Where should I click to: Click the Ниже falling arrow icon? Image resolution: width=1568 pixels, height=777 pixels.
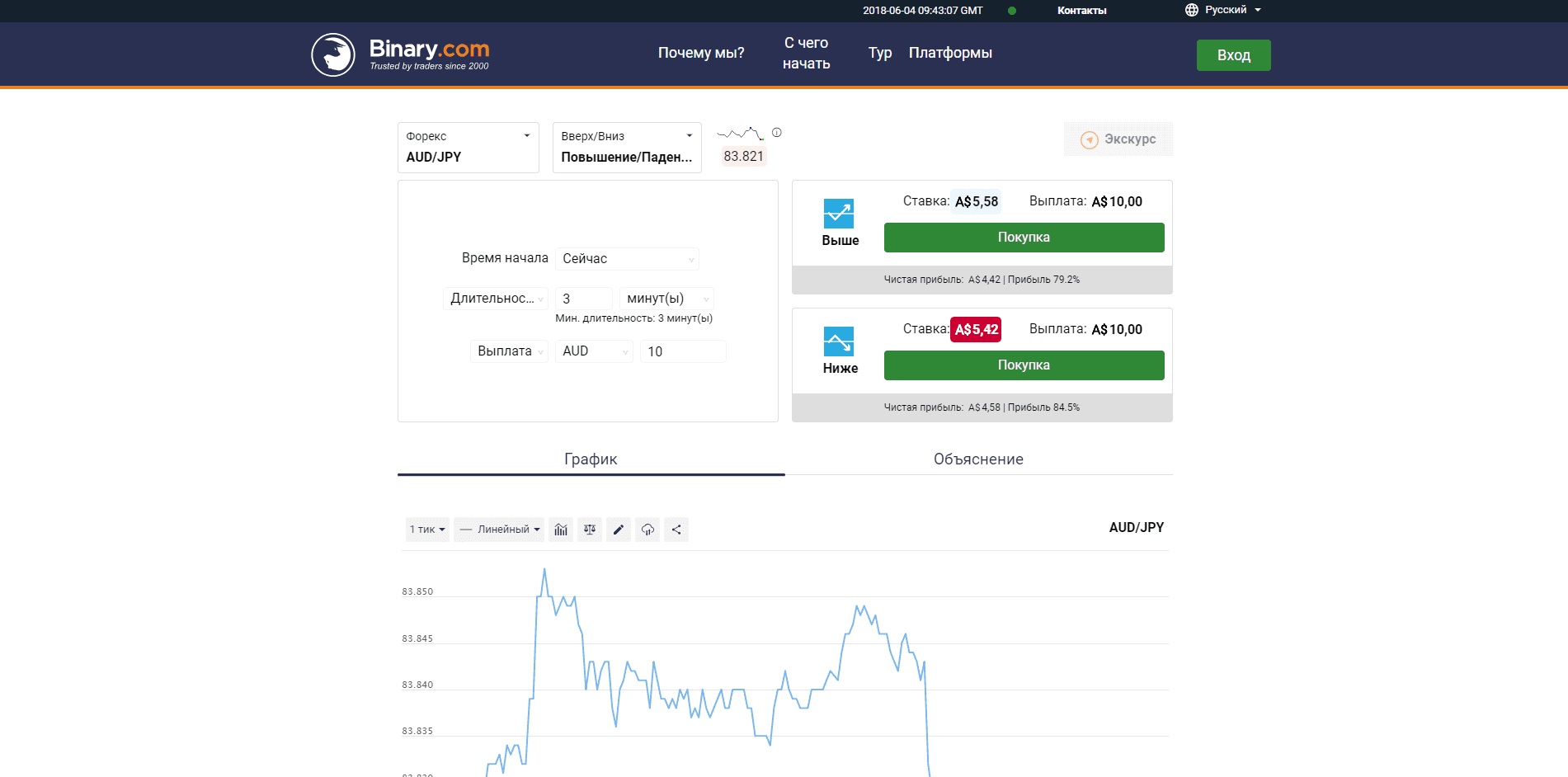[840, 341]
